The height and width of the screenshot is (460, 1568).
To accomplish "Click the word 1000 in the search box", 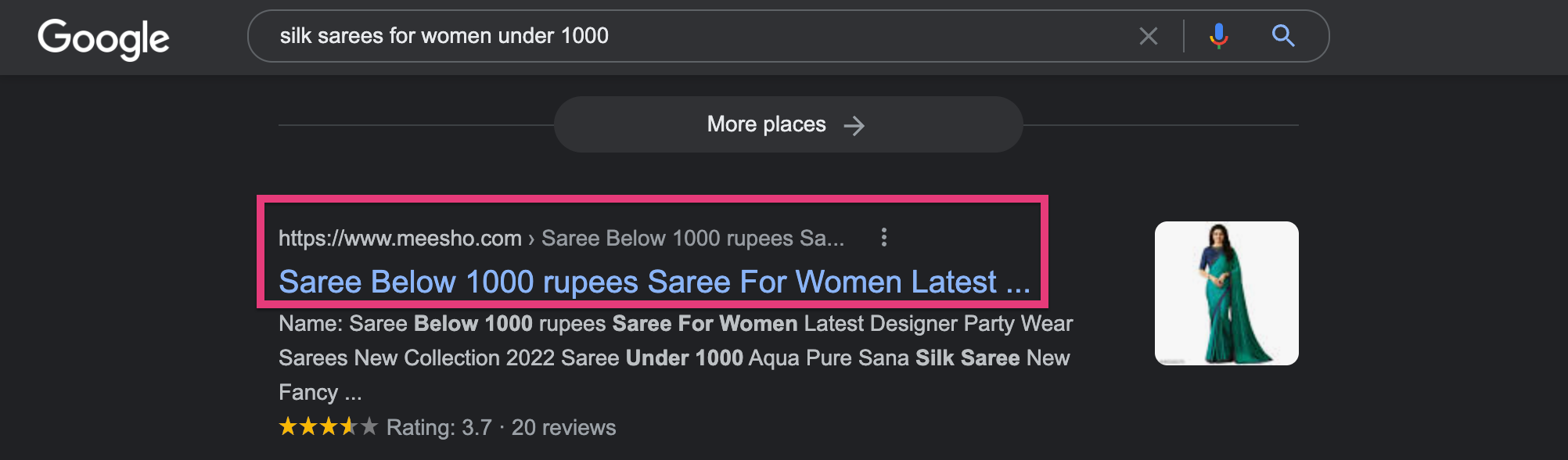I will [x=584, y=36].
